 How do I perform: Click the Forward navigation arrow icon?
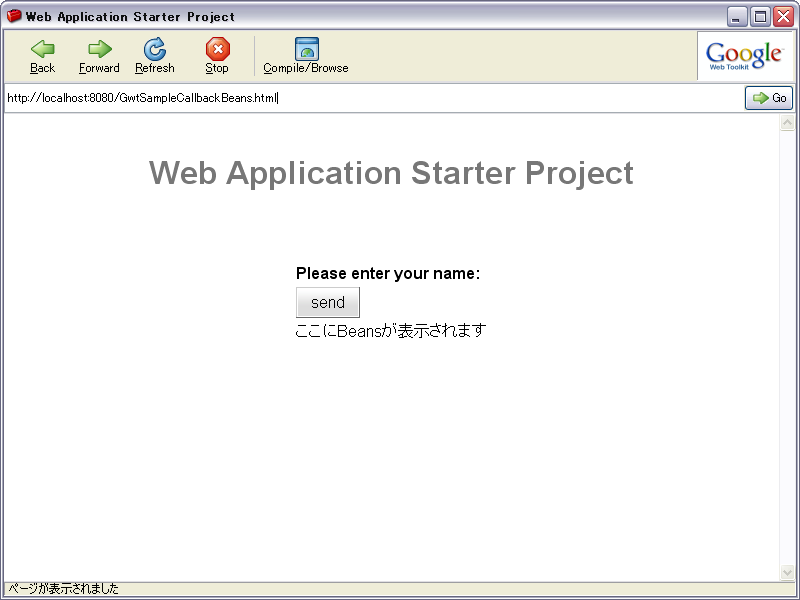coord(98,48)
